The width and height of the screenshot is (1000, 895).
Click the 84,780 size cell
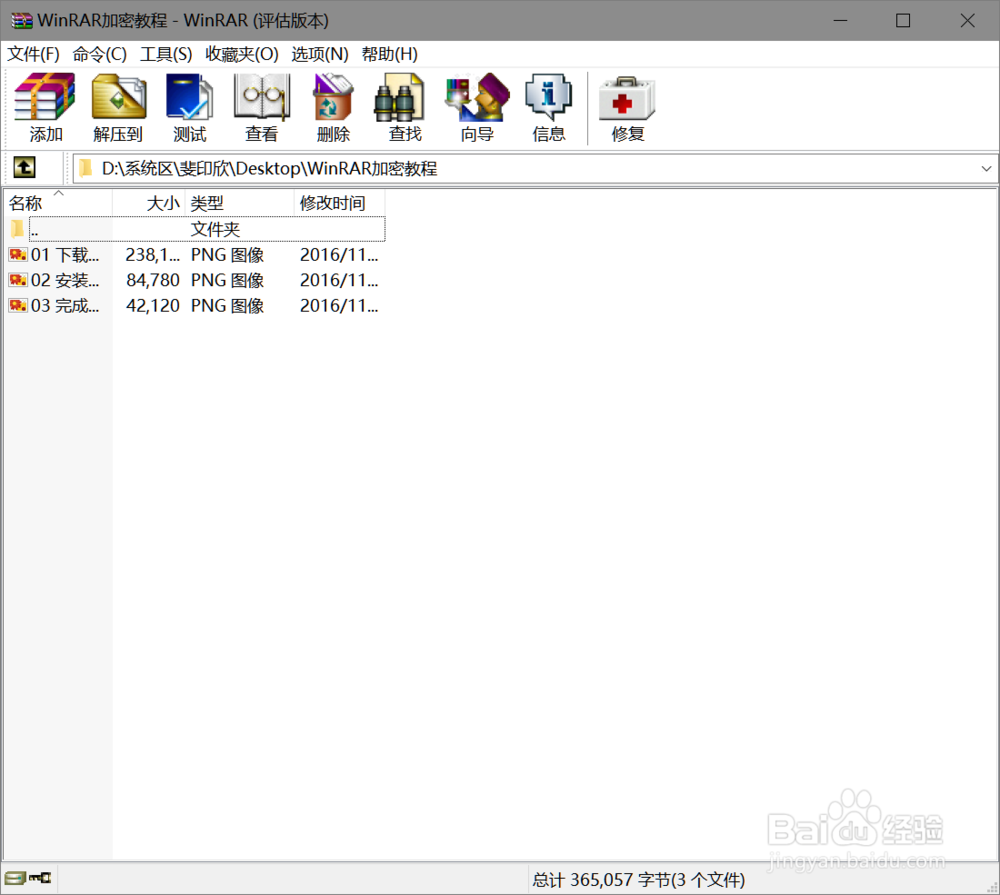(x=152, y=280)
